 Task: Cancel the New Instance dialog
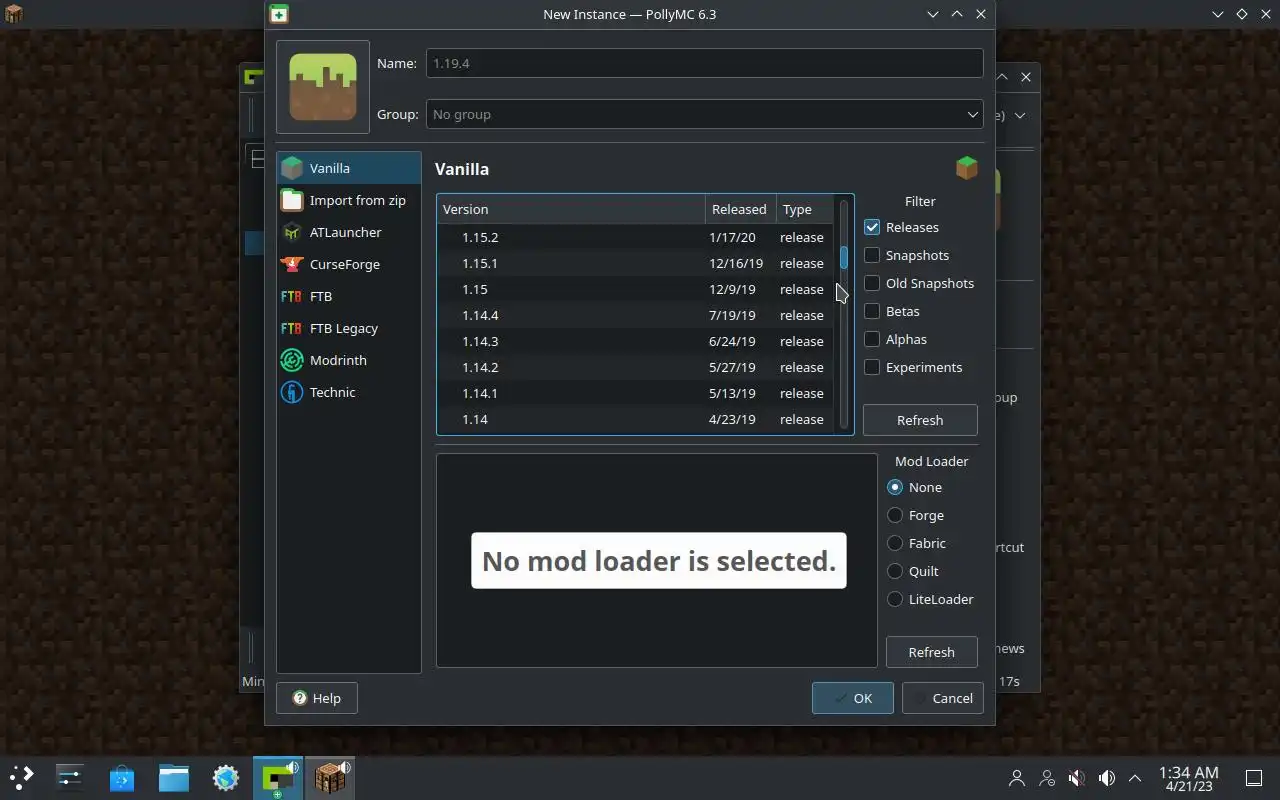pos(942,698)
